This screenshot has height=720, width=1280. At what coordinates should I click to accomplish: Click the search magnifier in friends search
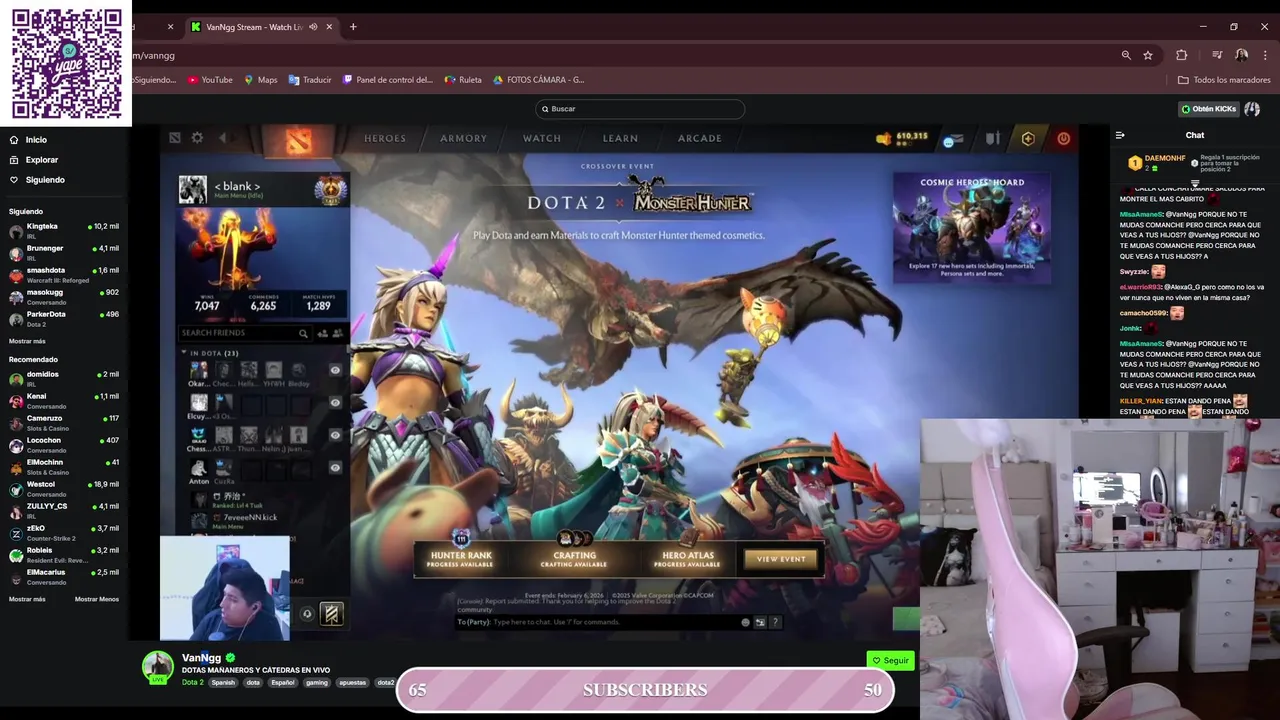pos(303,333)
